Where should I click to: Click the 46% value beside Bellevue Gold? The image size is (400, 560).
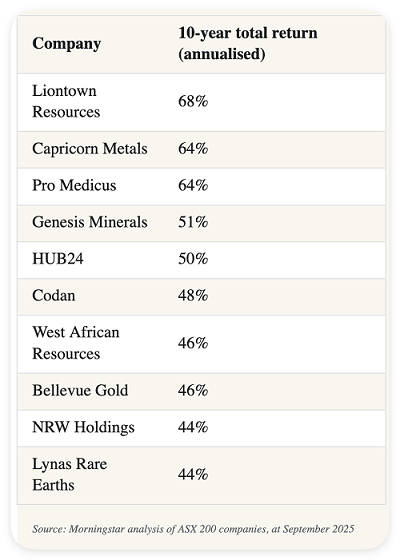193,391
